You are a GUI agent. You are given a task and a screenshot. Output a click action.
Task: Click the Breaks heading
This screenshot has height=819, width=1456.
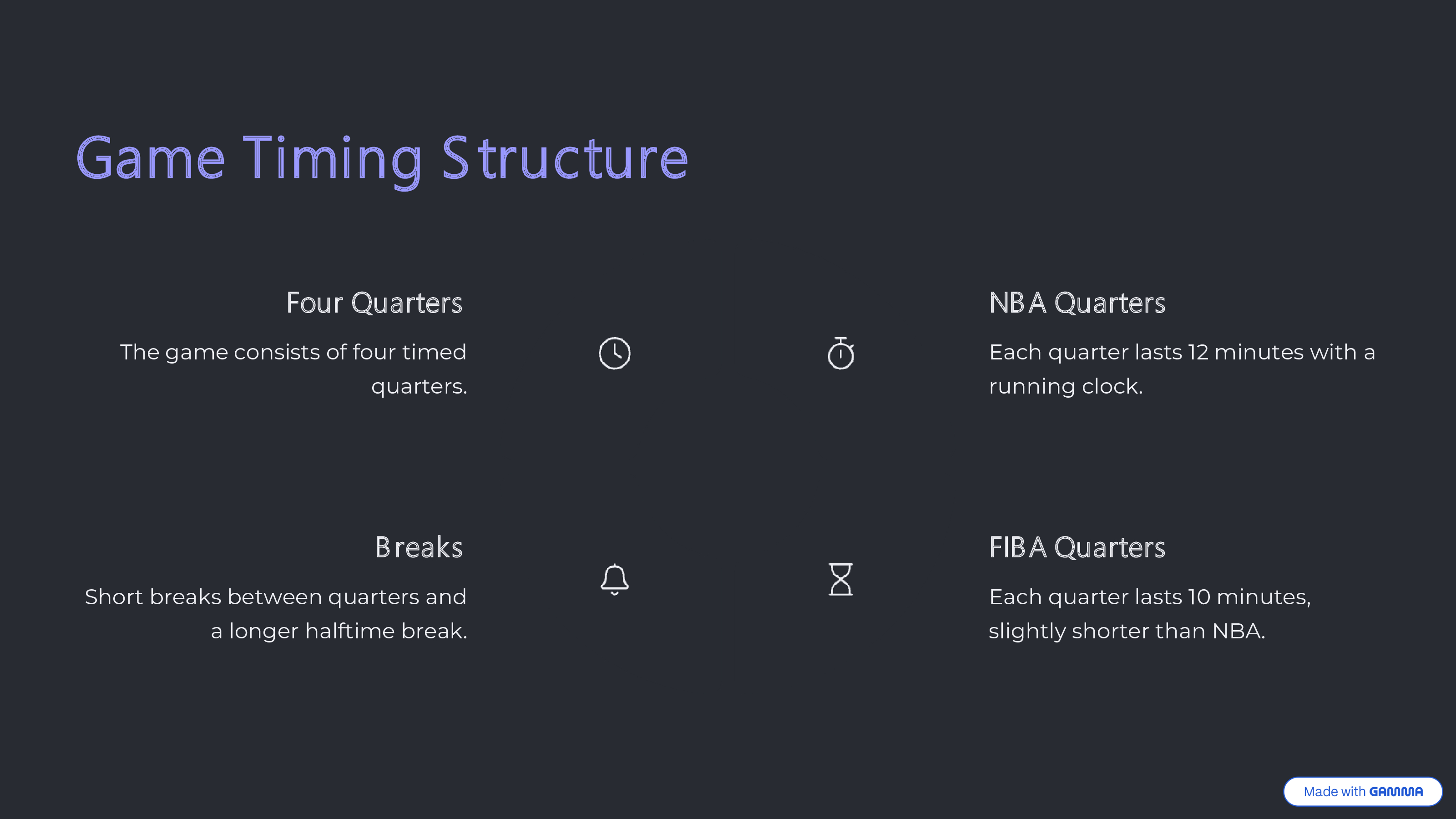pos(419,547)
